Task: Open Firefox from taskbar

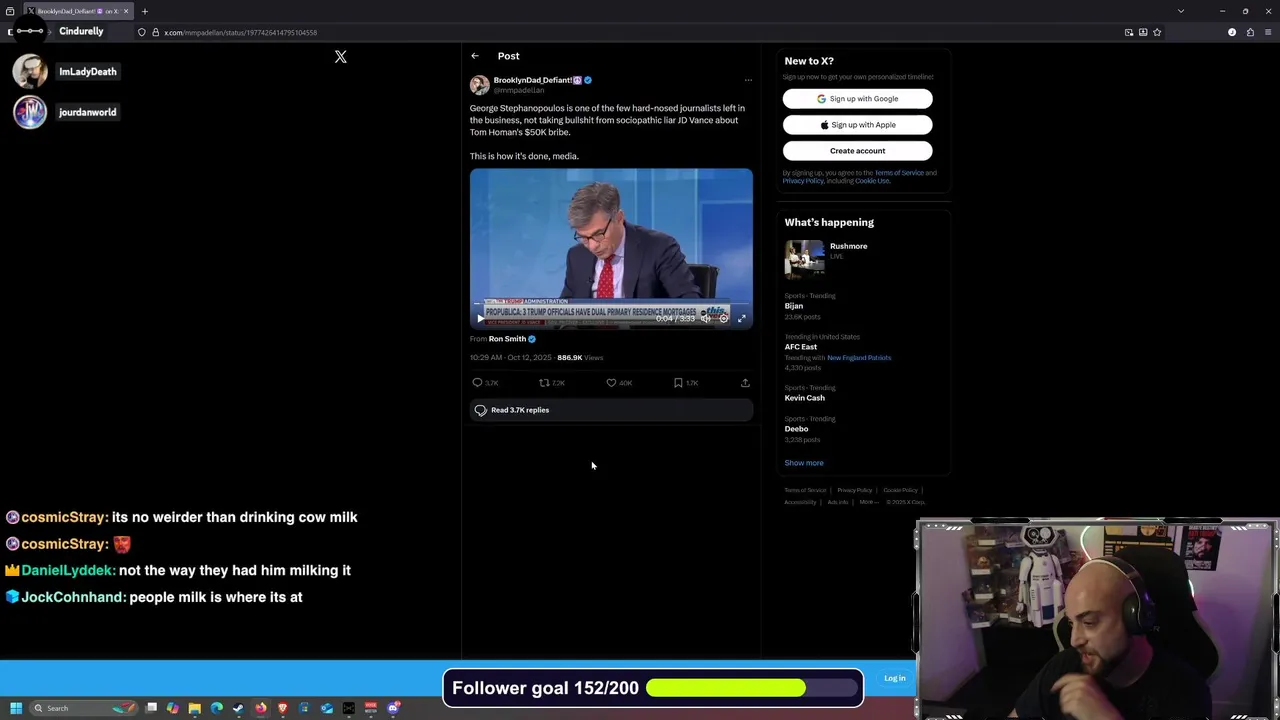Action: pyautogui.click(x=261, y=708)
